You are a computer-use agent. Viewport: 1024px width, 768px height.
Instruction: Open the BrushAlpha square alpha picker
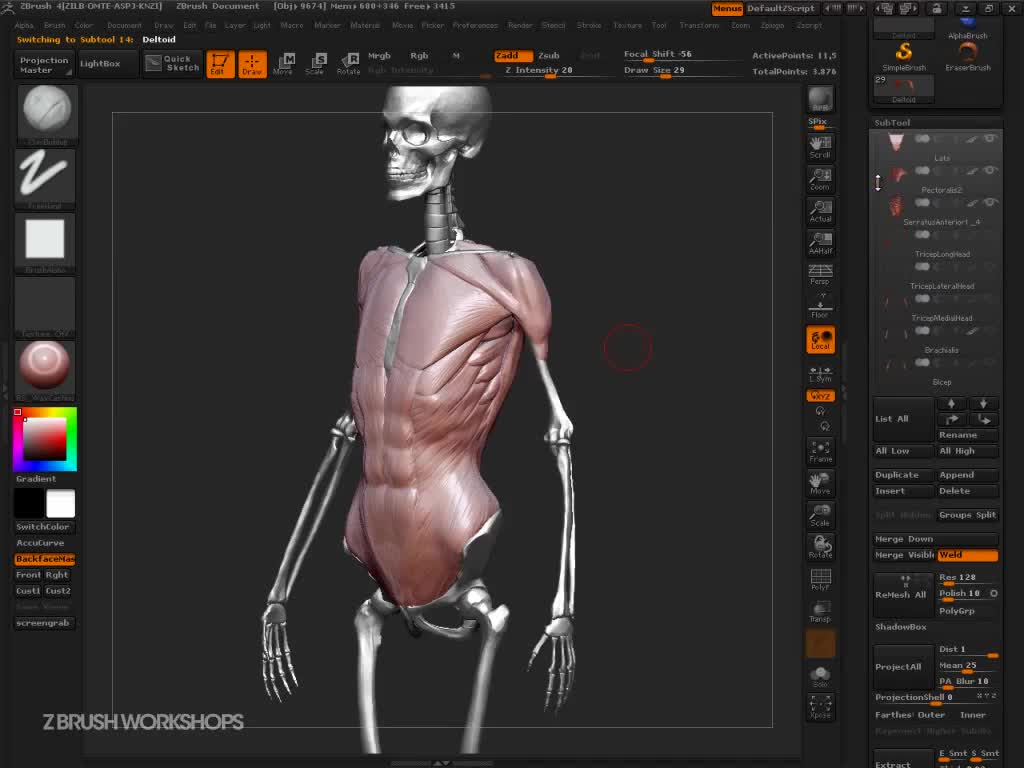pyautogui.click(x=46, y=243)
